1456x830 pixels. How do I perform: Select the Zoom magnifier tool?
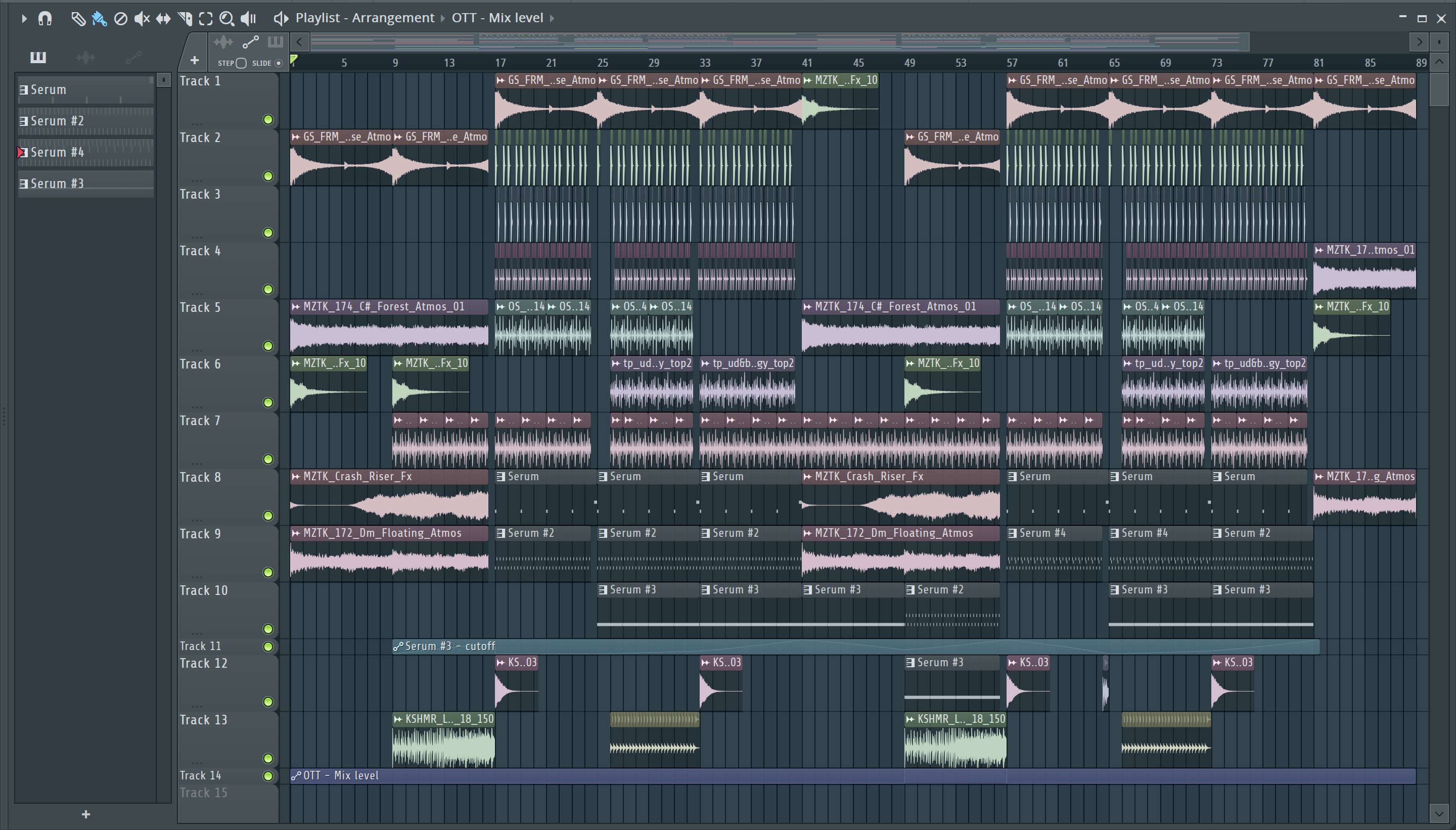coord(227,19)
